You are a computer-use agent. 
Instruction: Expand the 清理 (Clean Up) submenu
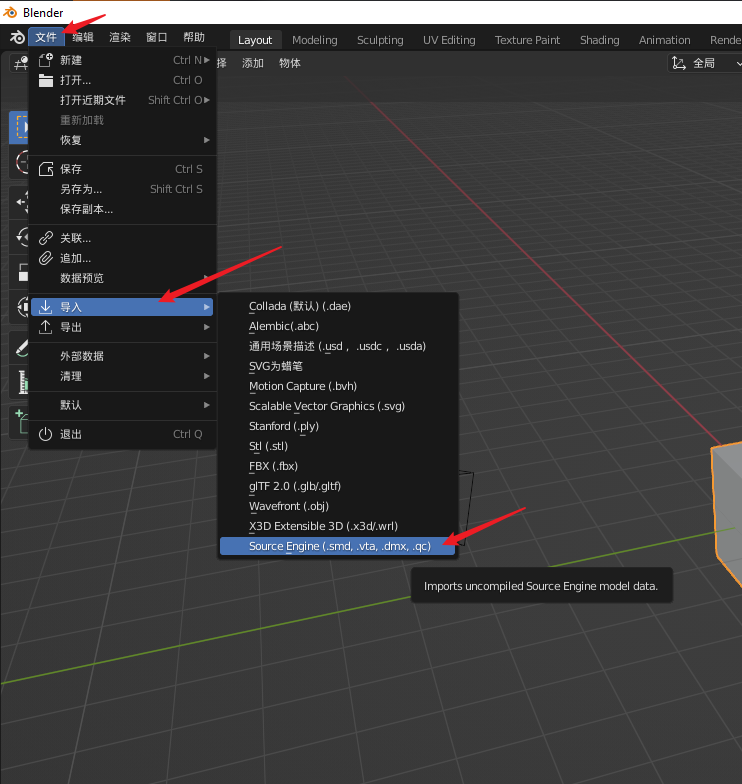(x=122, y=376)
